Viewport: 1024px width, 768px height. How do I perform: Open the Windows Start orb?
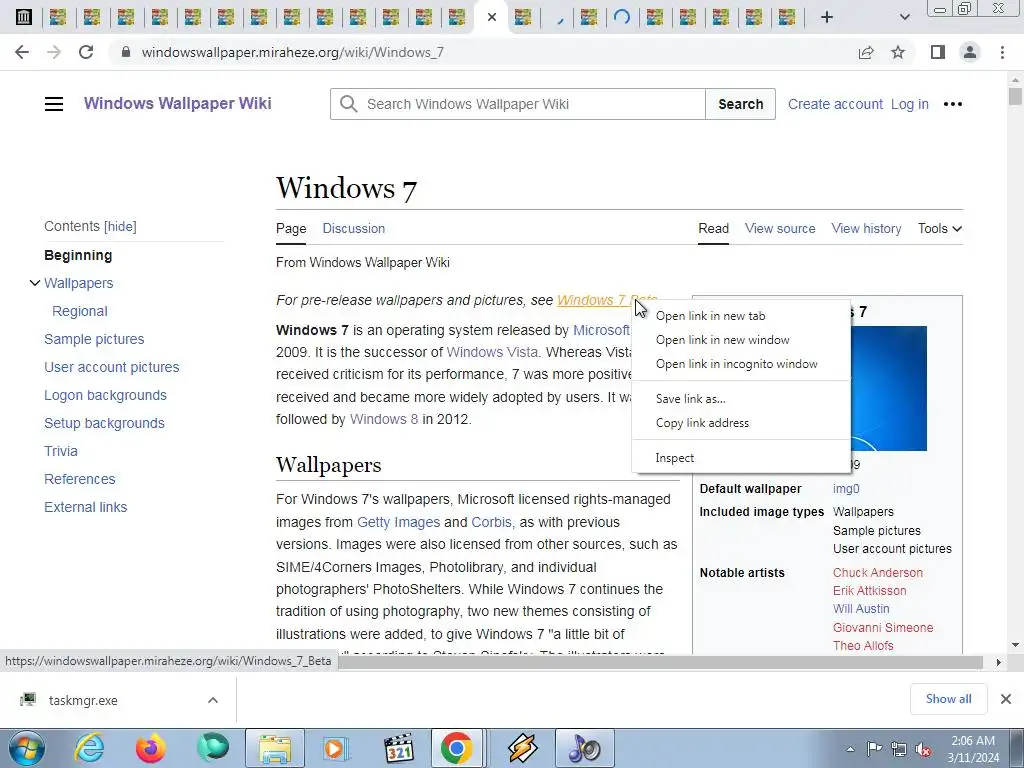25,748
